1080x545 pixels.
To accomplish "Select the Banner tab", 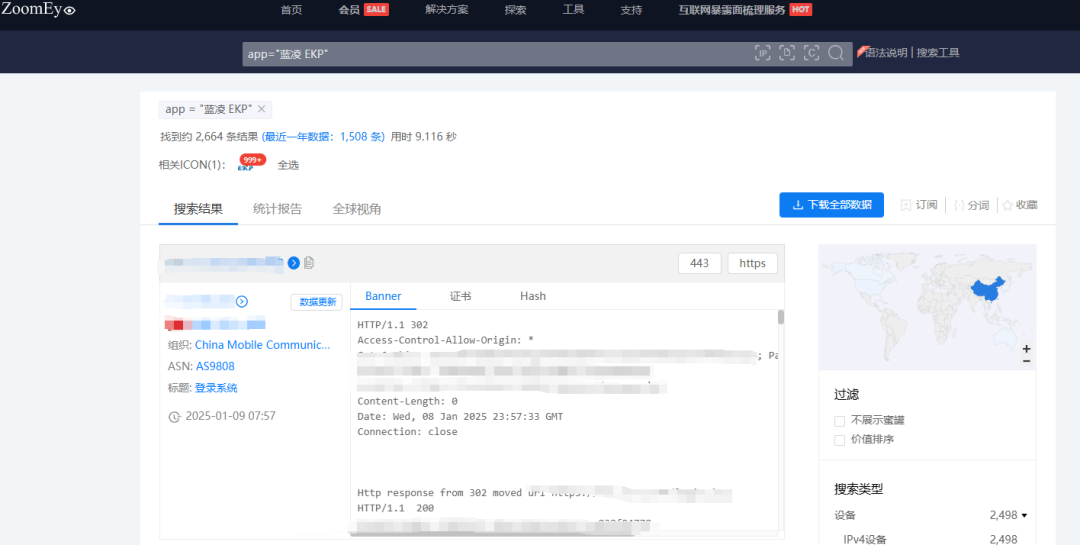I will 383,296.
